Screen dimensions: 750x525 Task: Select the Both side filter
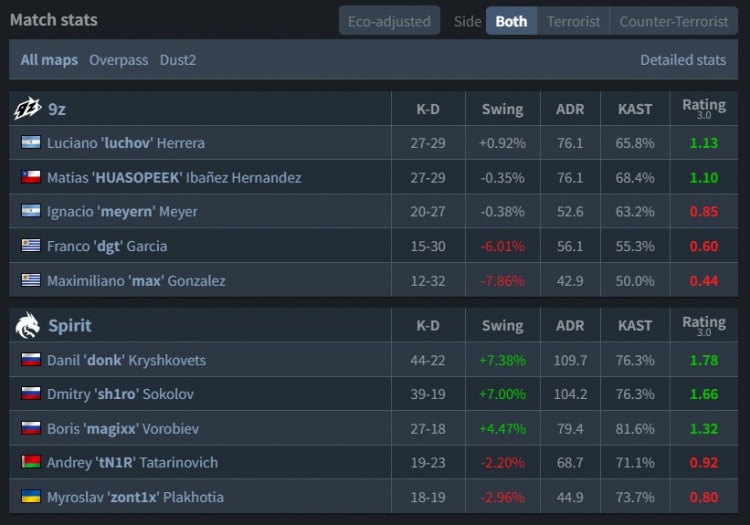pos(511,21)
